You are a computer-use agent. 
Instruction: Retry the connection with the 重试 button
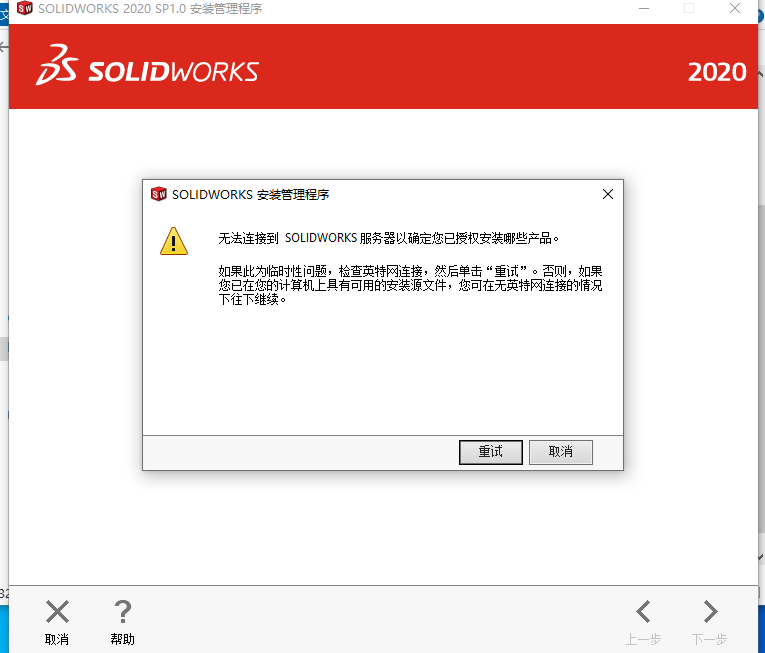click(491, 452)
